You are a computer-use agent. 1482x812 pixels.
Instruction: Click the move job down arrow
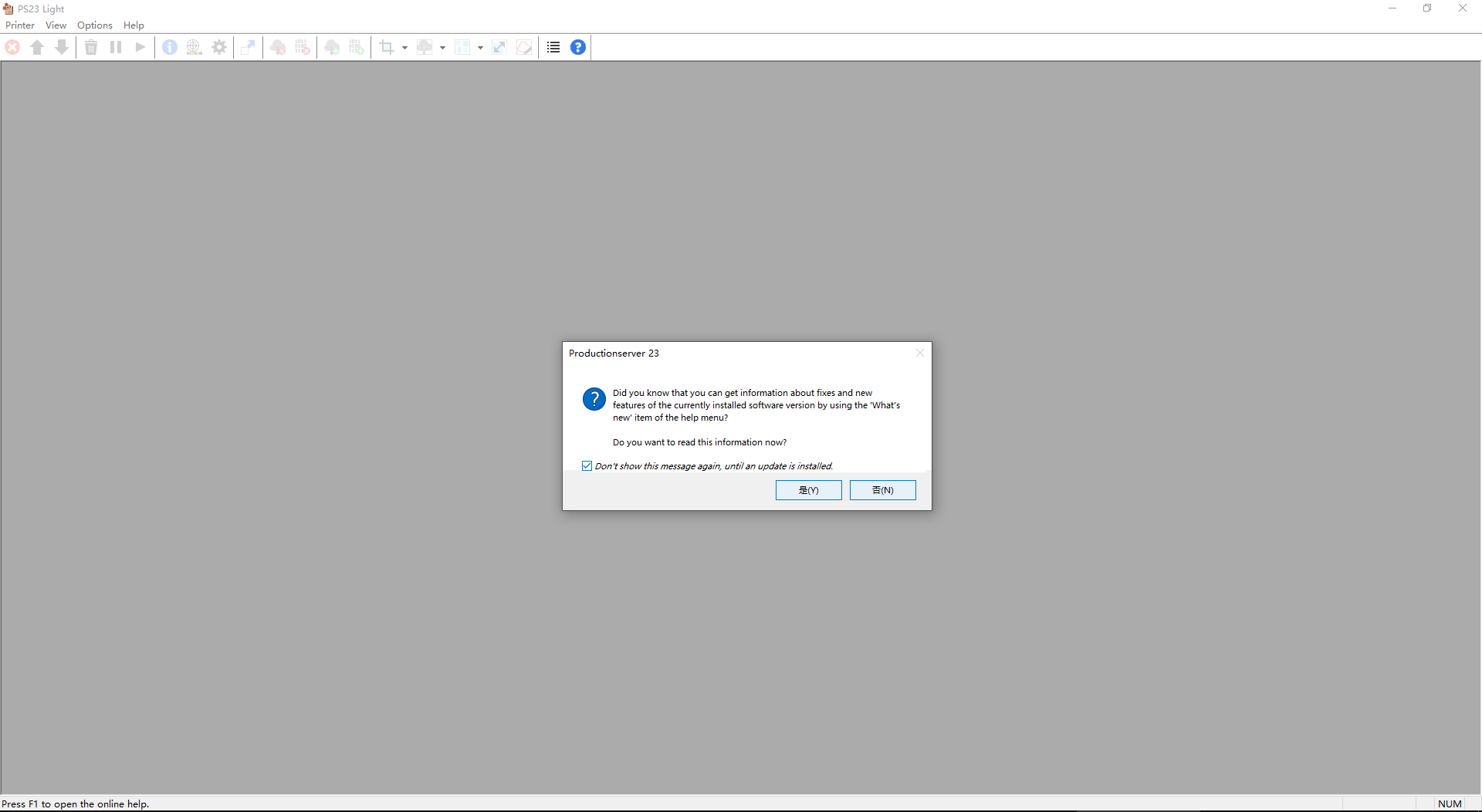pos(62,47)
